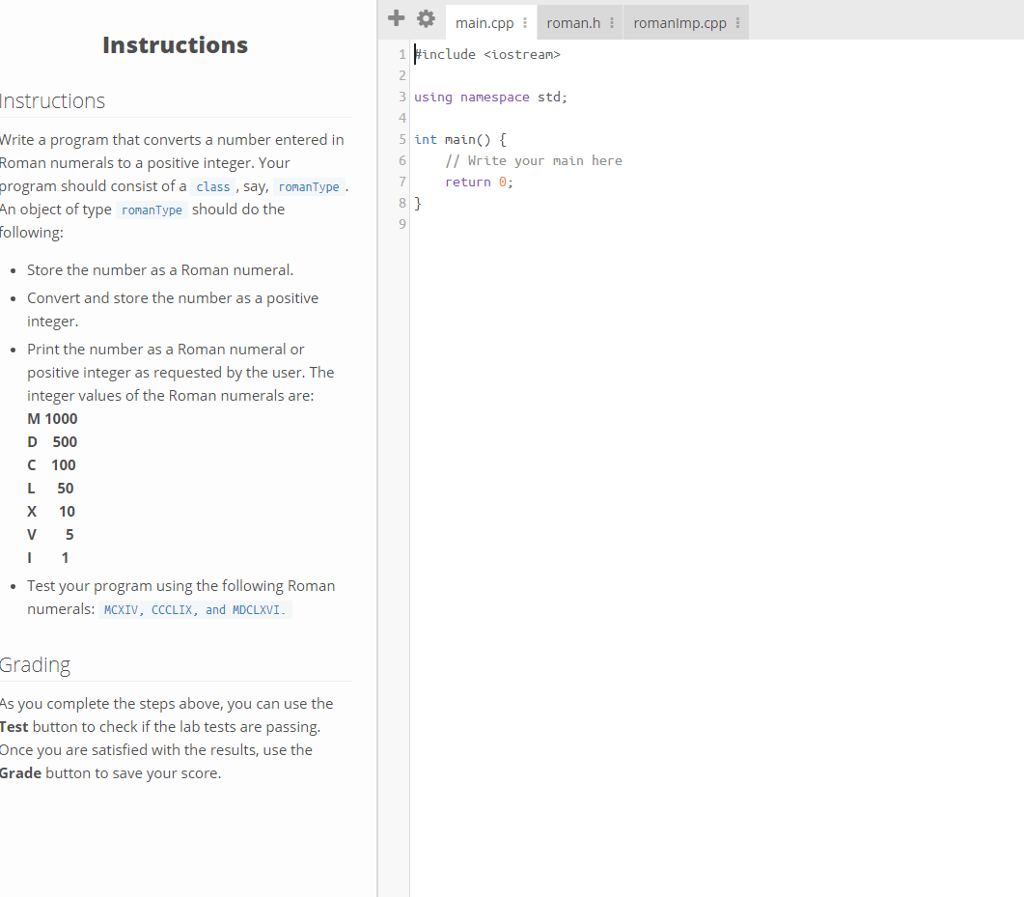Place cursor on the return 0; line
The width and height of the screenshot is (1024, 897).
pyautogui.click(x=478, y=181)
